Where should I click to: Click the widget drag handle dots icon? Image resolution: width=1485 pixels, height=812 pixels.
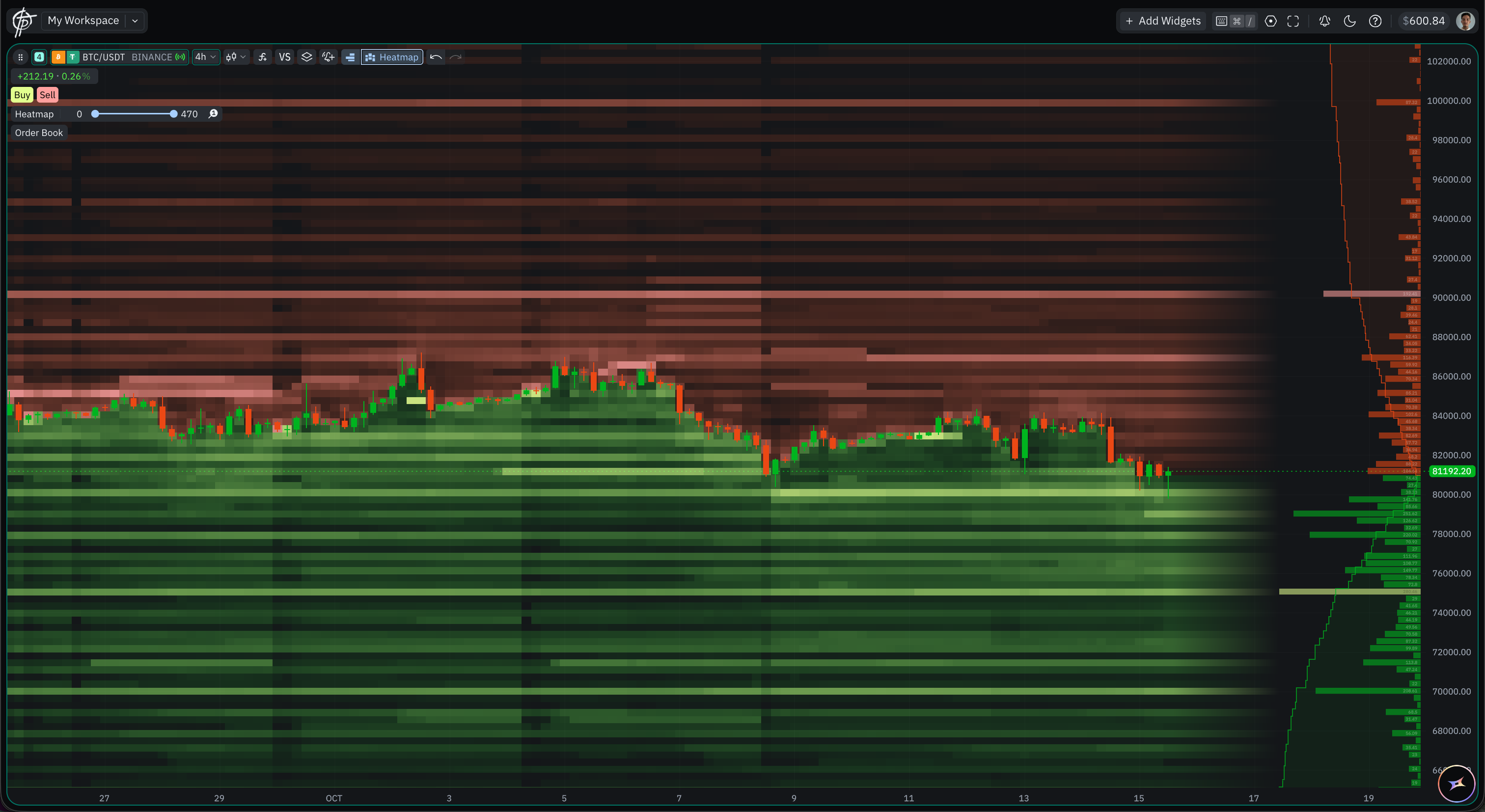click(x=20, y=57)
